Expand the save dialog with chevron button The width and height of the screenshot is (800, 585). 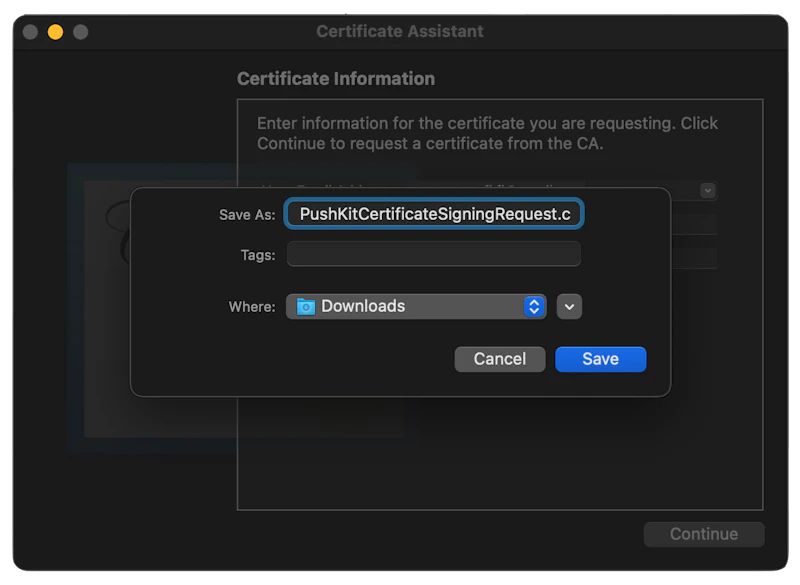[569, 307]
